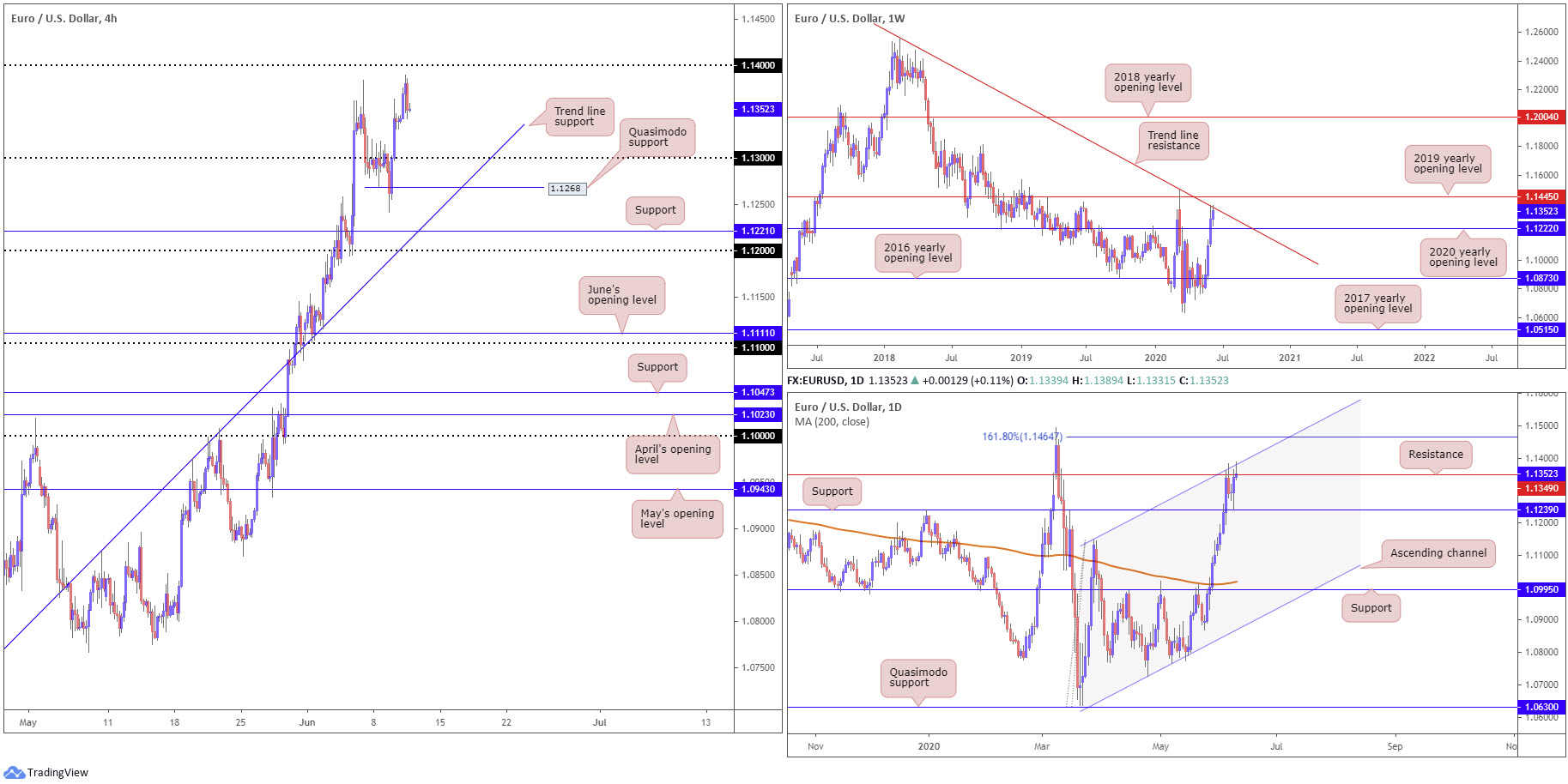
Task: Select the 1.10230 price tag on 4h axis
Action: pos(758,414)
